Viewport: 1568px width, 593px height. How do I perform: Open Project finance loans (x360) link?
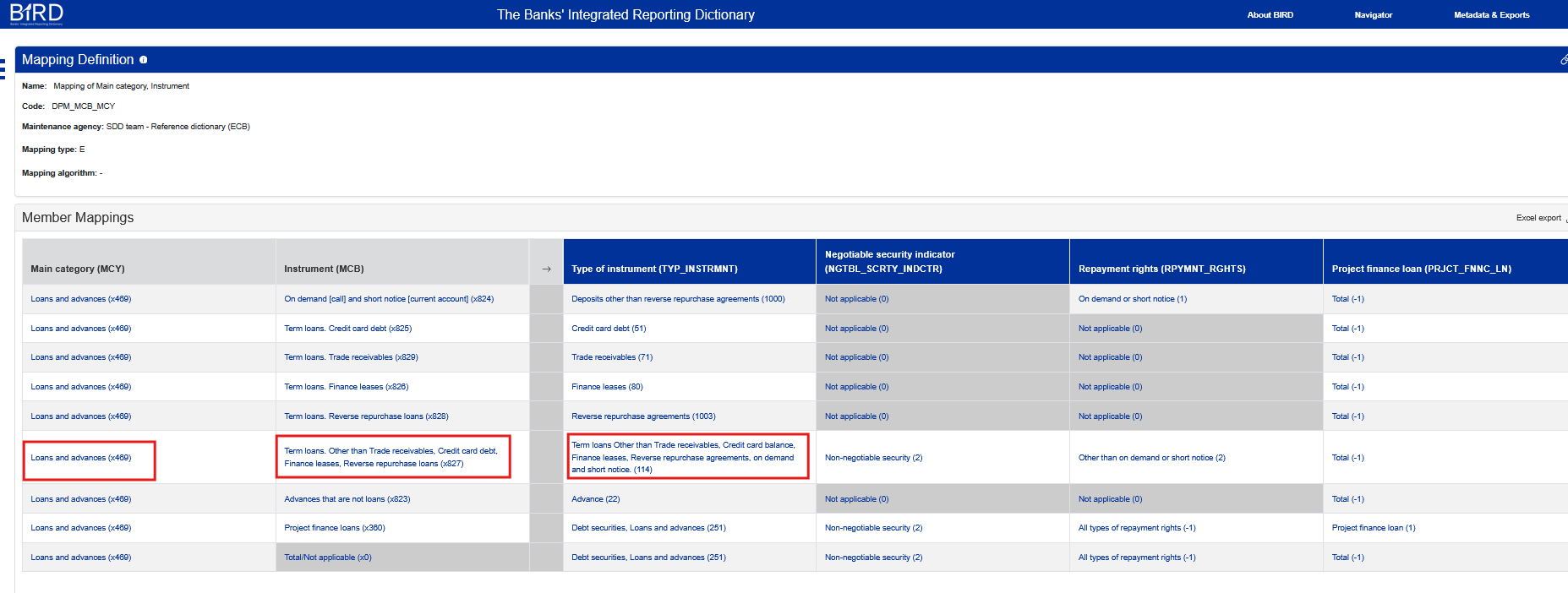[x=335, y=528]
